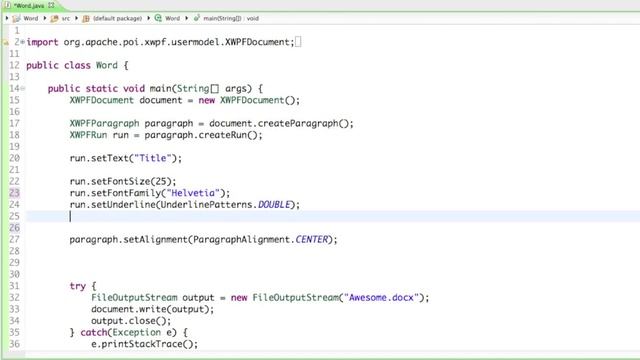The image size is (640, 360).
Task: Open the Word project breadcrumb item
Action: 31,18
